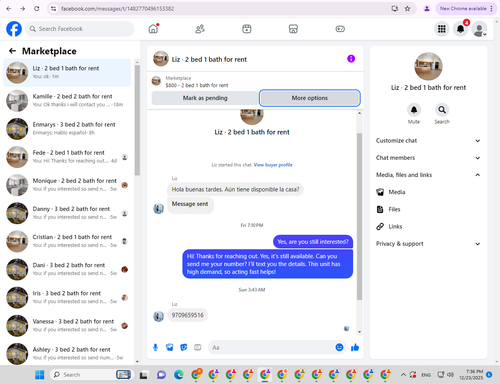Attach a file with the photo icon

(170, 348)
